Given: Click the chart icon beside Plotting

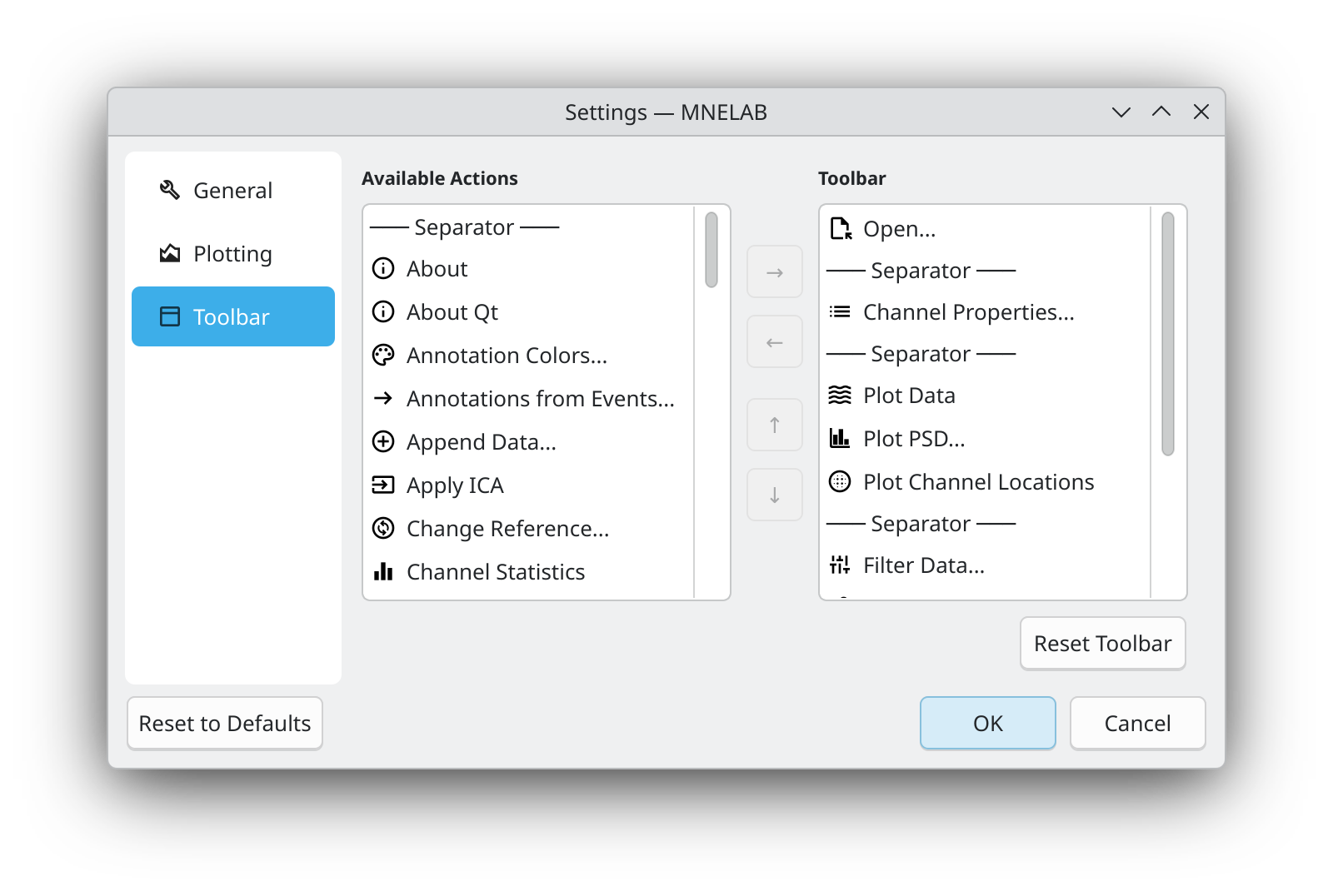Looking at the screenshot, I should pyautogui.click(x=170, y=254).
